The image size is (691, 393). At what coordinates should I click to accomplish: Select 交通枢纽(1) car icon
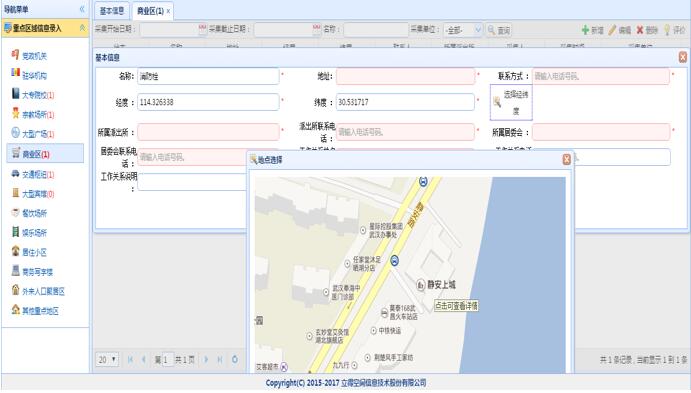(x=15, y=174)
